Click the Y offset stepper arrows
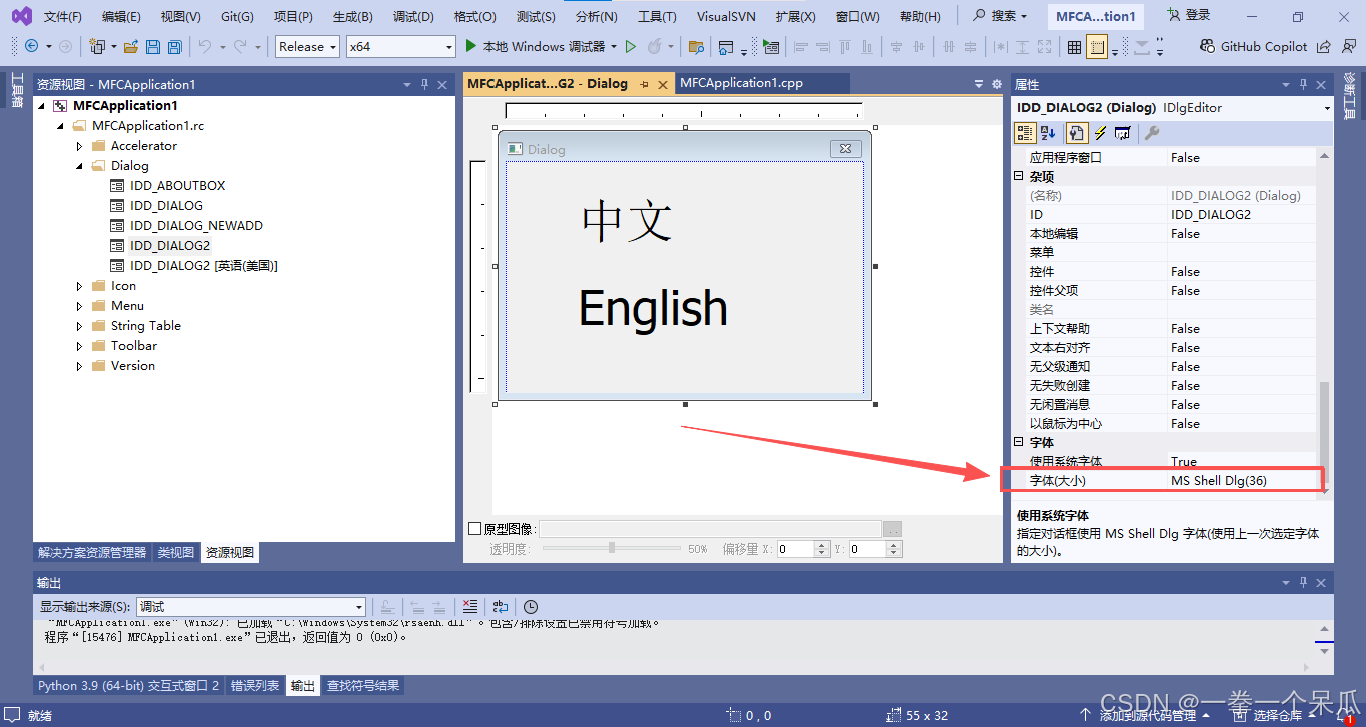The height and width of the screenshot is (727, 1366). click(x=895, y=549)
